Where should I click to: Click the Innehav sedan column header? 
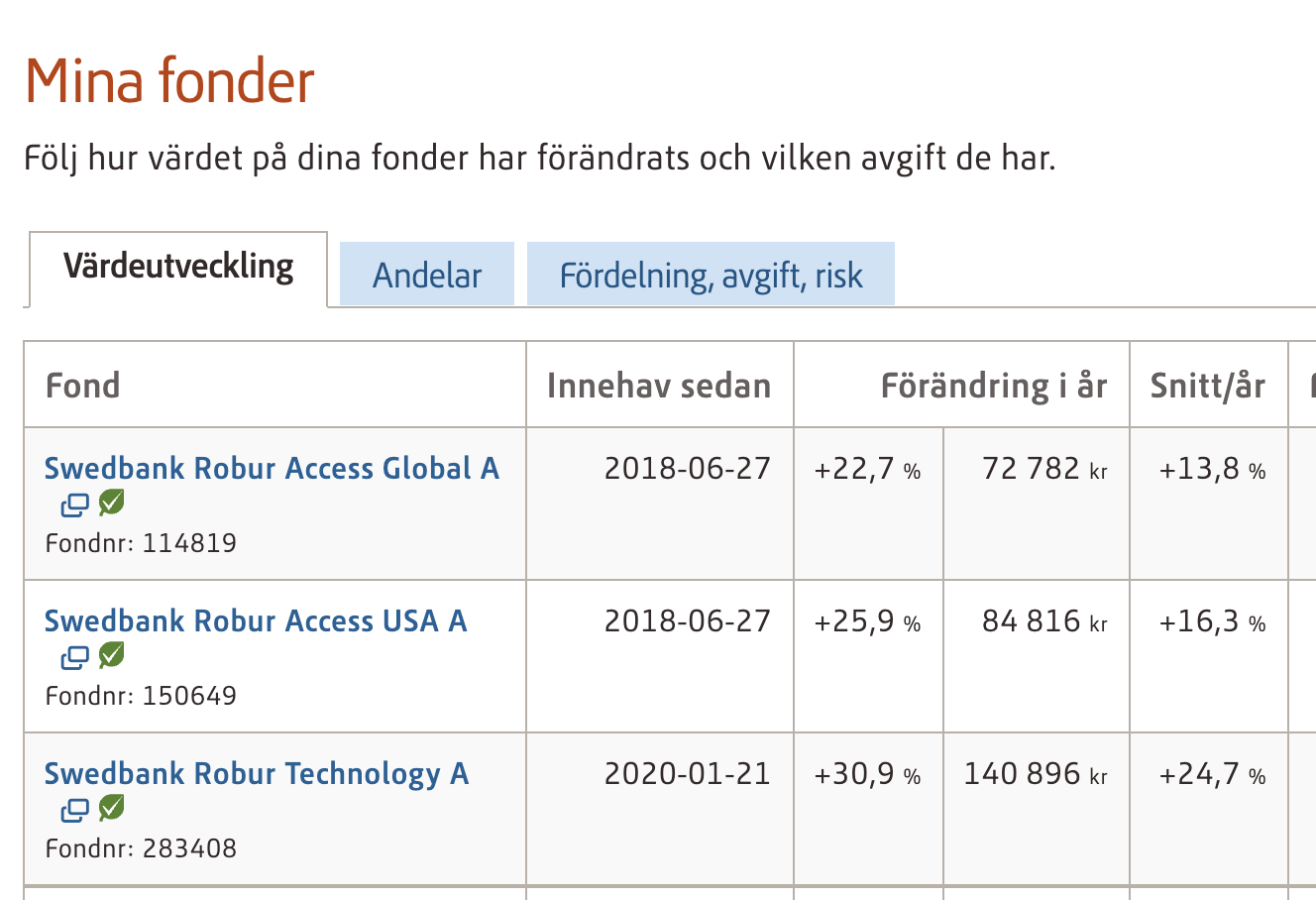coord(659,385)
